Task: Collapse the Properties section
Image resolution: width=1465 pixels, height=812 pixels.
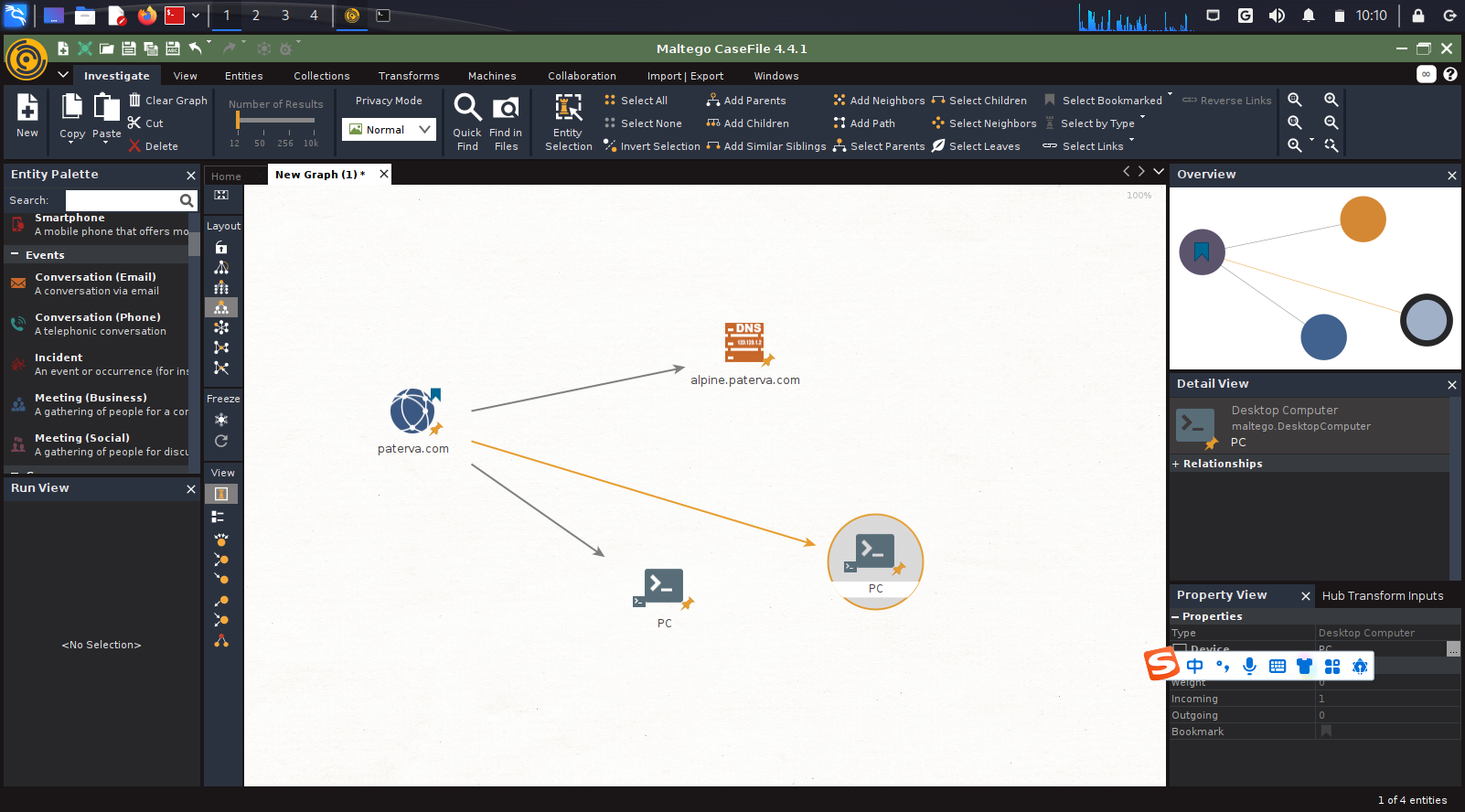Action: click(1175, 616)
